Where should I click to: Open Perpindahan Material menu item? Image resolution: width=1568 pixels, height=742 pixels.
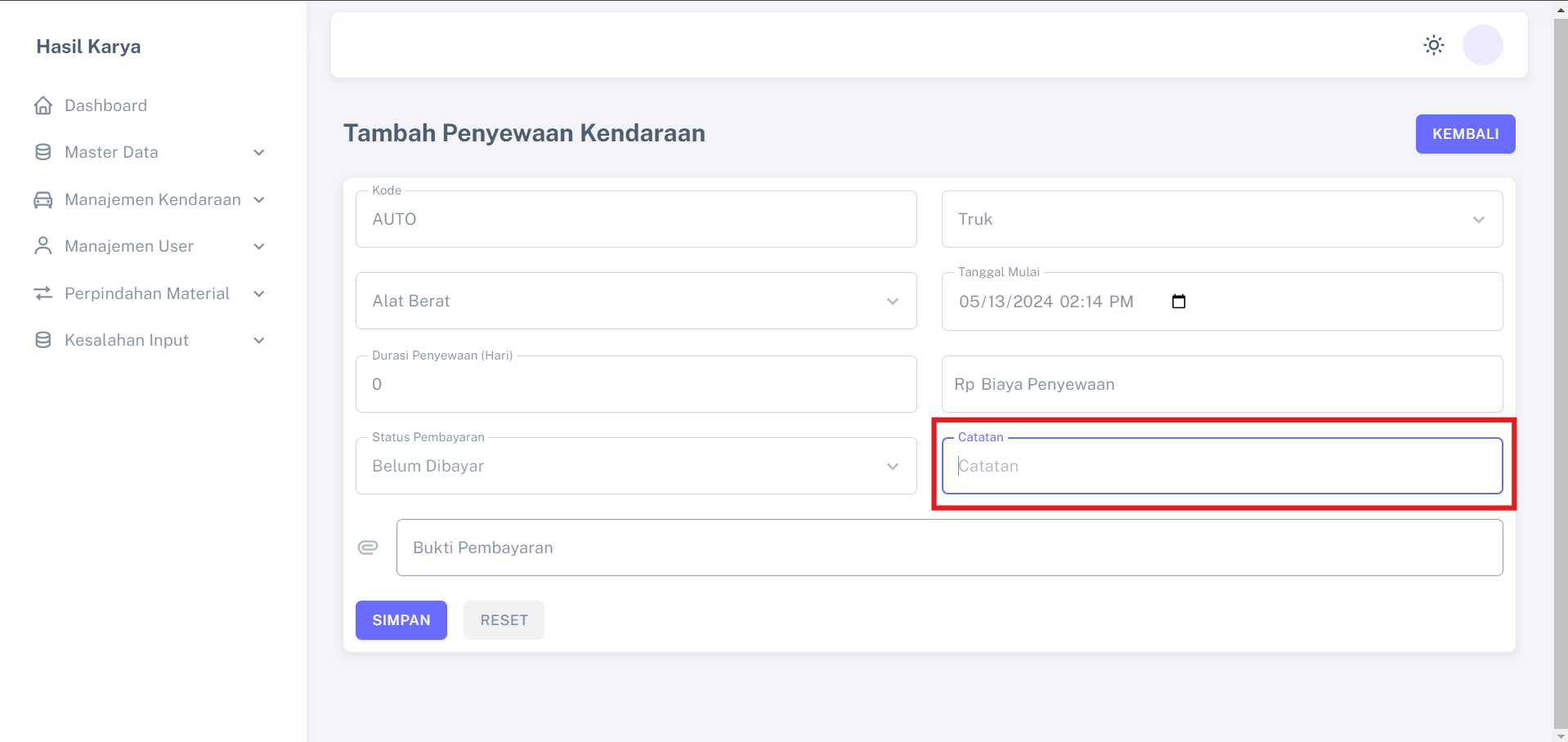point(147,293)
